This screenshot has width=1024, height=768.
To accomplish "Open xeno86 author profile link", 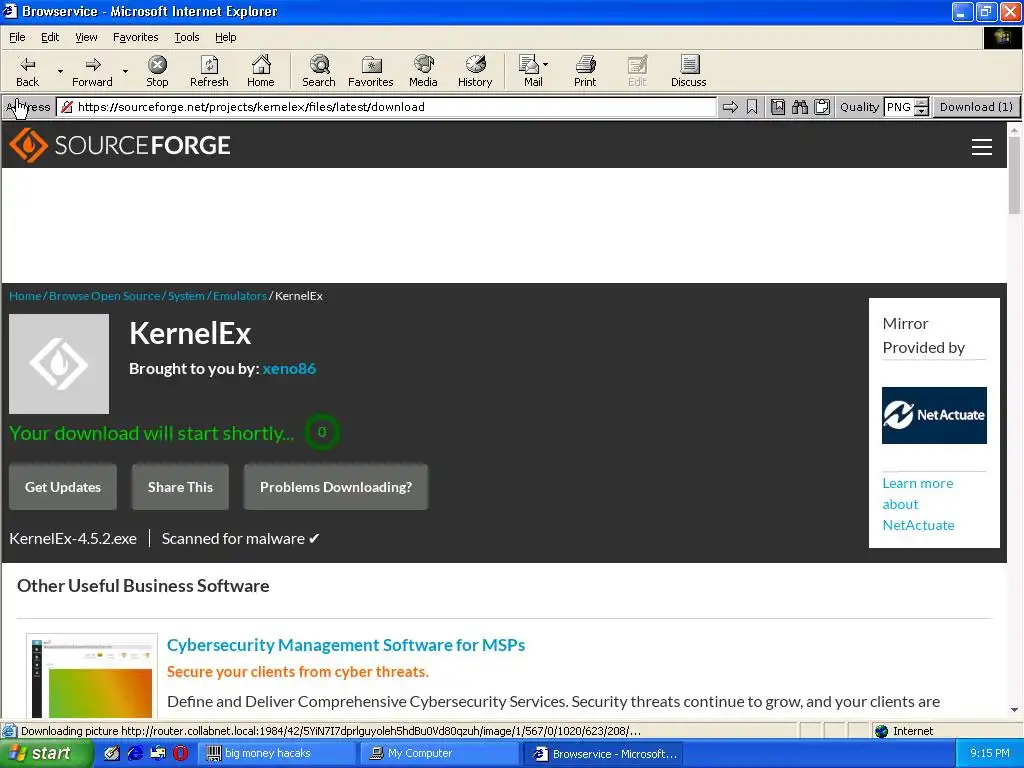I will [289, 368].
